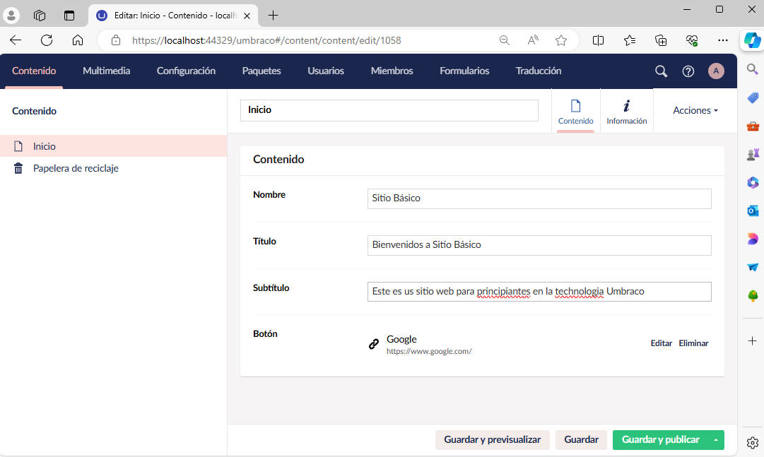Image resolution: width=764 pixels, height=457 pixels.
Task: Expand the Guardar y publicar arrow menu
Action: click(x=716, y=440)
